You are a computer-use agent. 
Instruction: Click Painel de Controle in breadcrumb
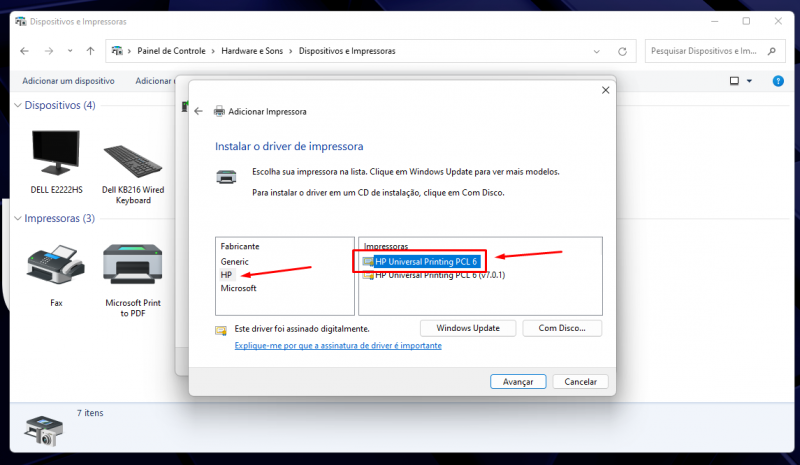click(x=171, y=51)
